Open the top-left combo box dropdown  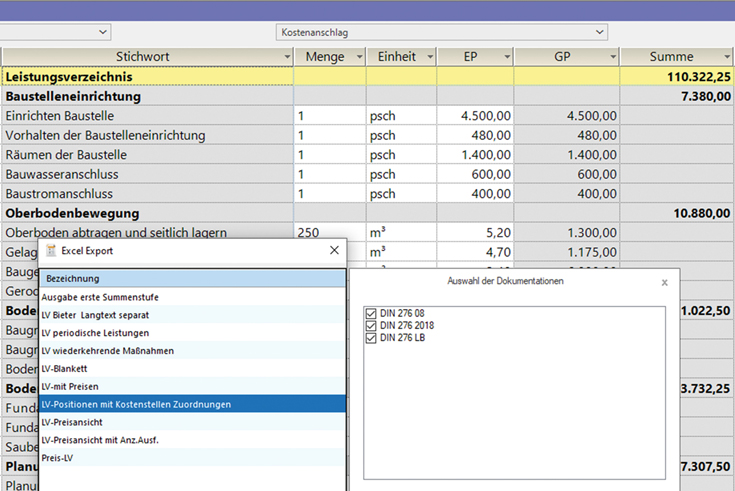pyautogui.click(x=103, y=32)
